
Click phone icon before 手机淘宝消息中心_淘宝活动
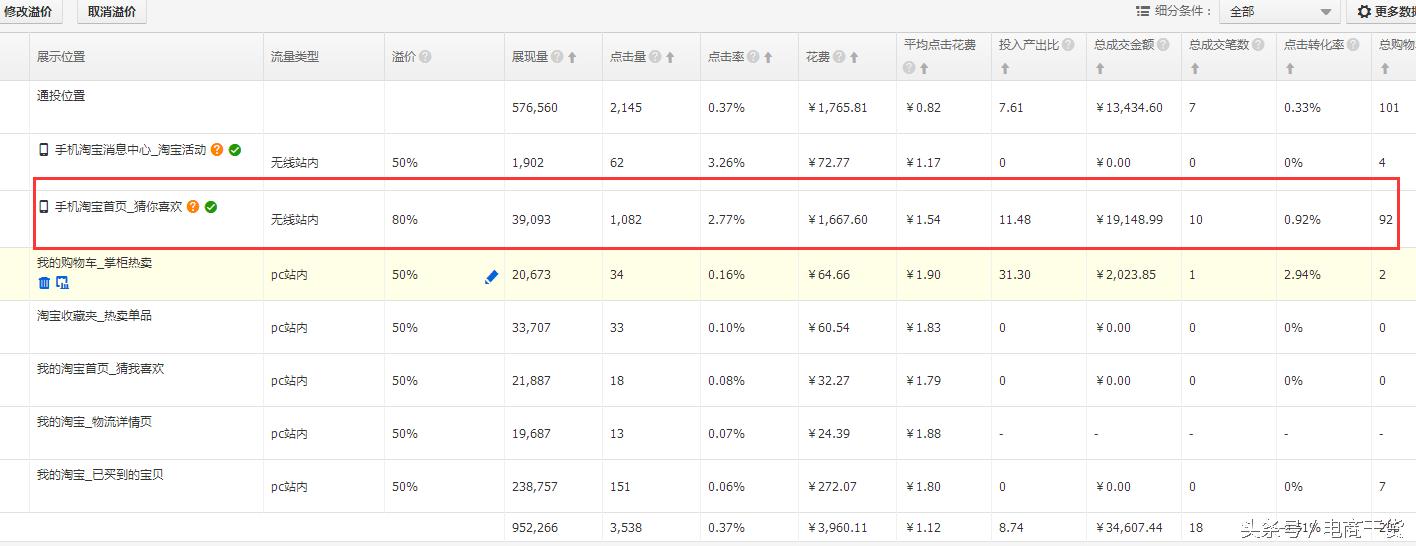(x=43, y=150)
